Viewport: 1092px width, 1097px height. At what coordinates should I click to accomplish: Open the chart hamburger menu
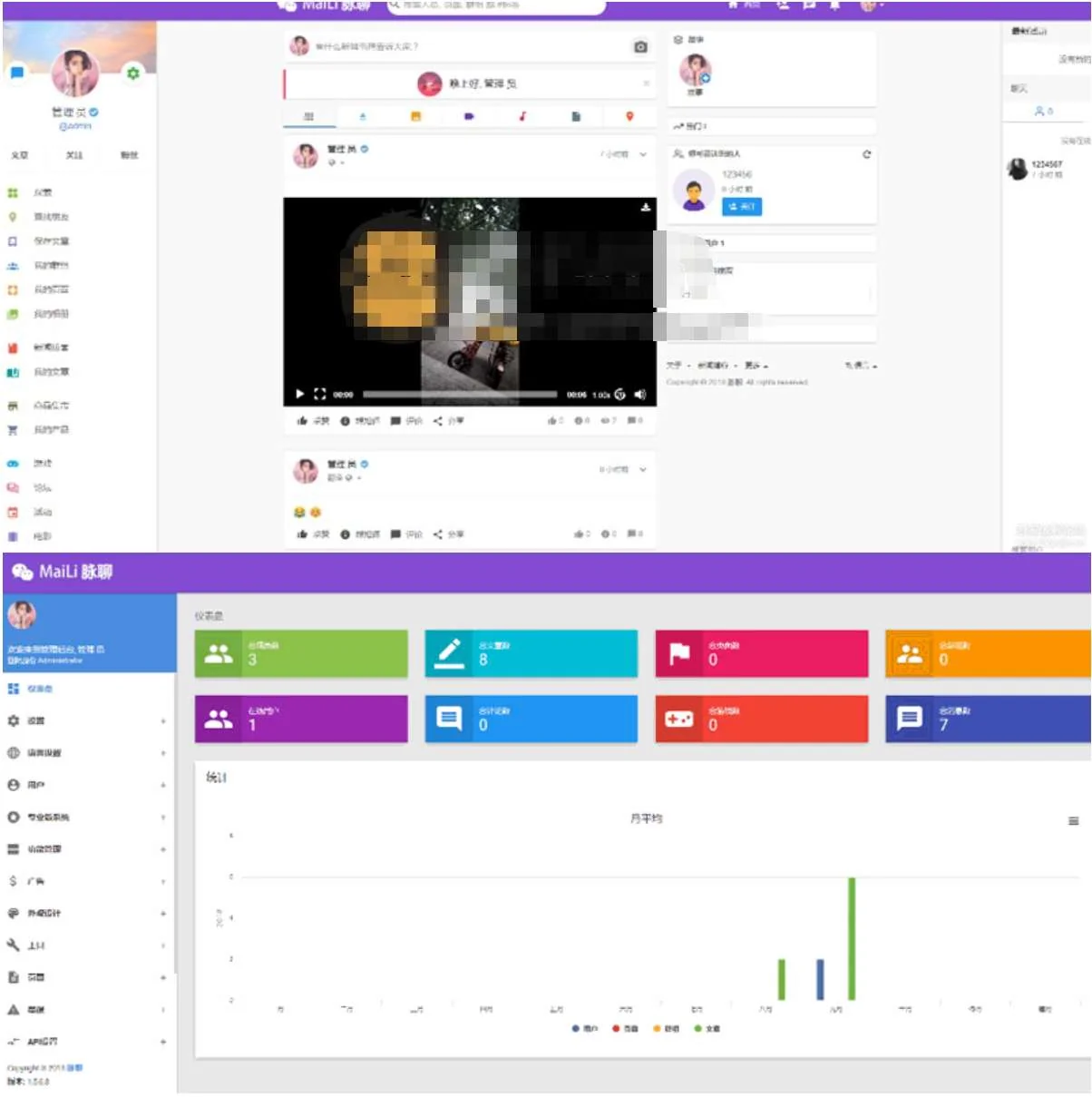1073,821
